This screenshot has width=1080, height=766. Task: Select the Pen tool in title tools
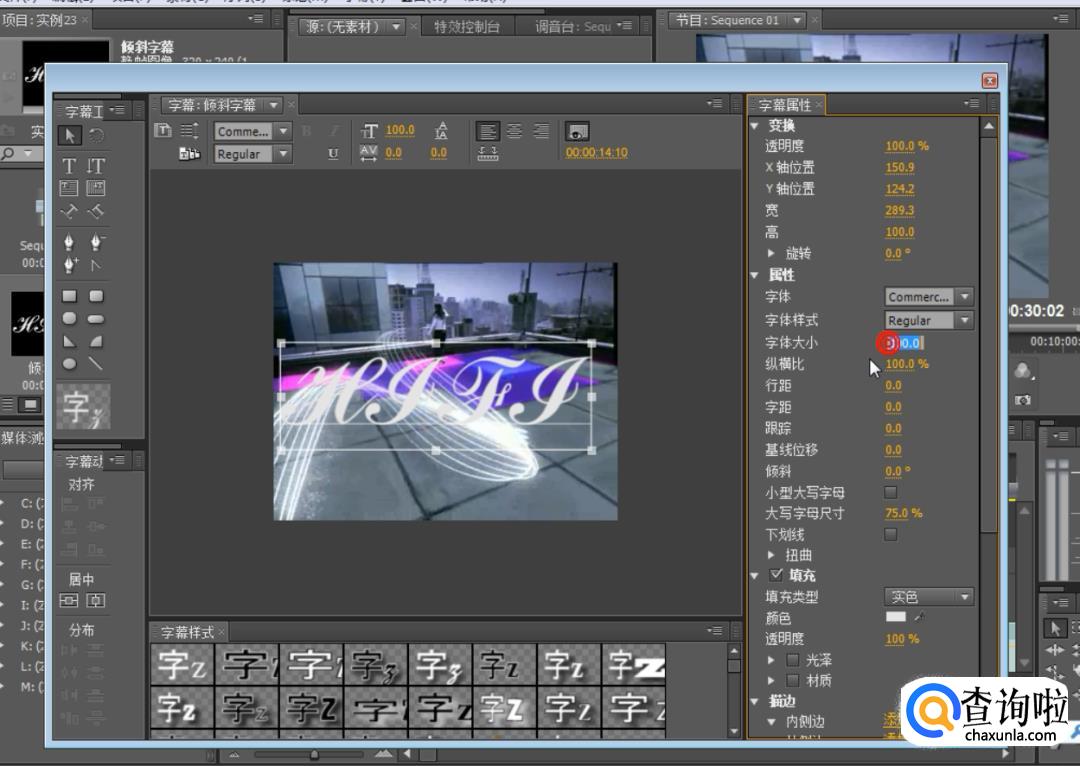(69, 243)
